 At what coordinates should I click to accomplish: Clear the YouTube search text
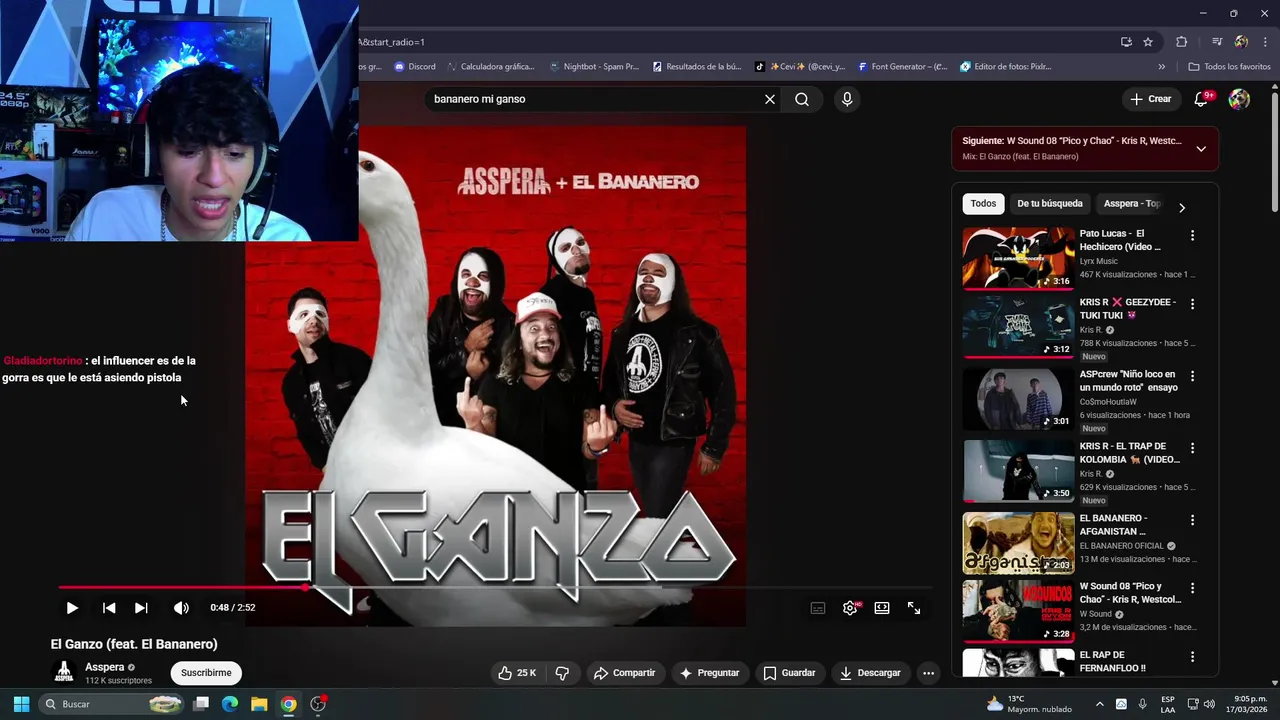(x=770, y=99)
